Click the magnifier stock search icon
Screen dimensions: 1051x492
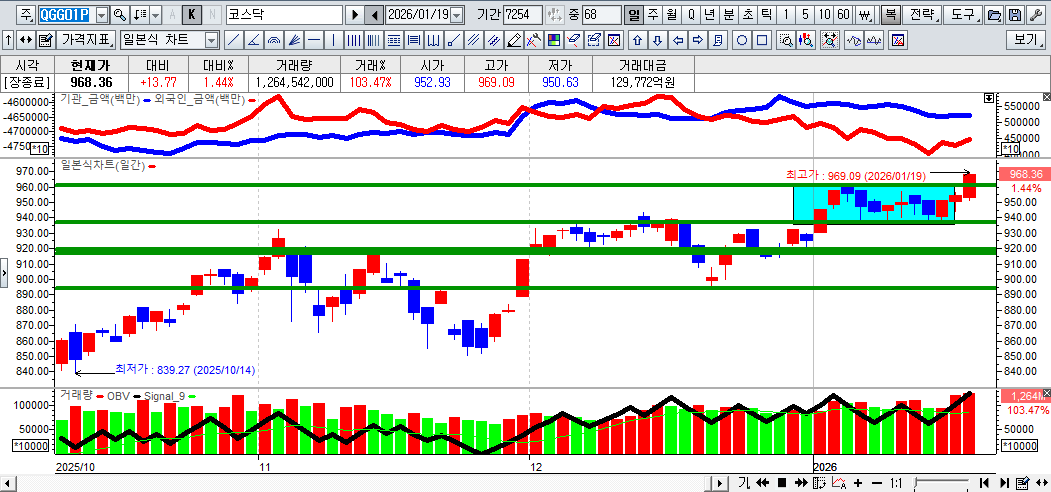click(x=120, y=15)
